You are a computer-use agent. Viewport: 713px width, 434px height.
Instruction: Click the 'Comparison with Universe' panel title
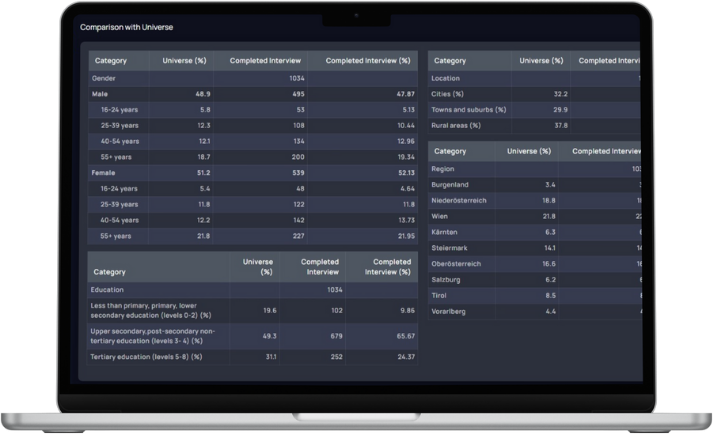[122, 27]
